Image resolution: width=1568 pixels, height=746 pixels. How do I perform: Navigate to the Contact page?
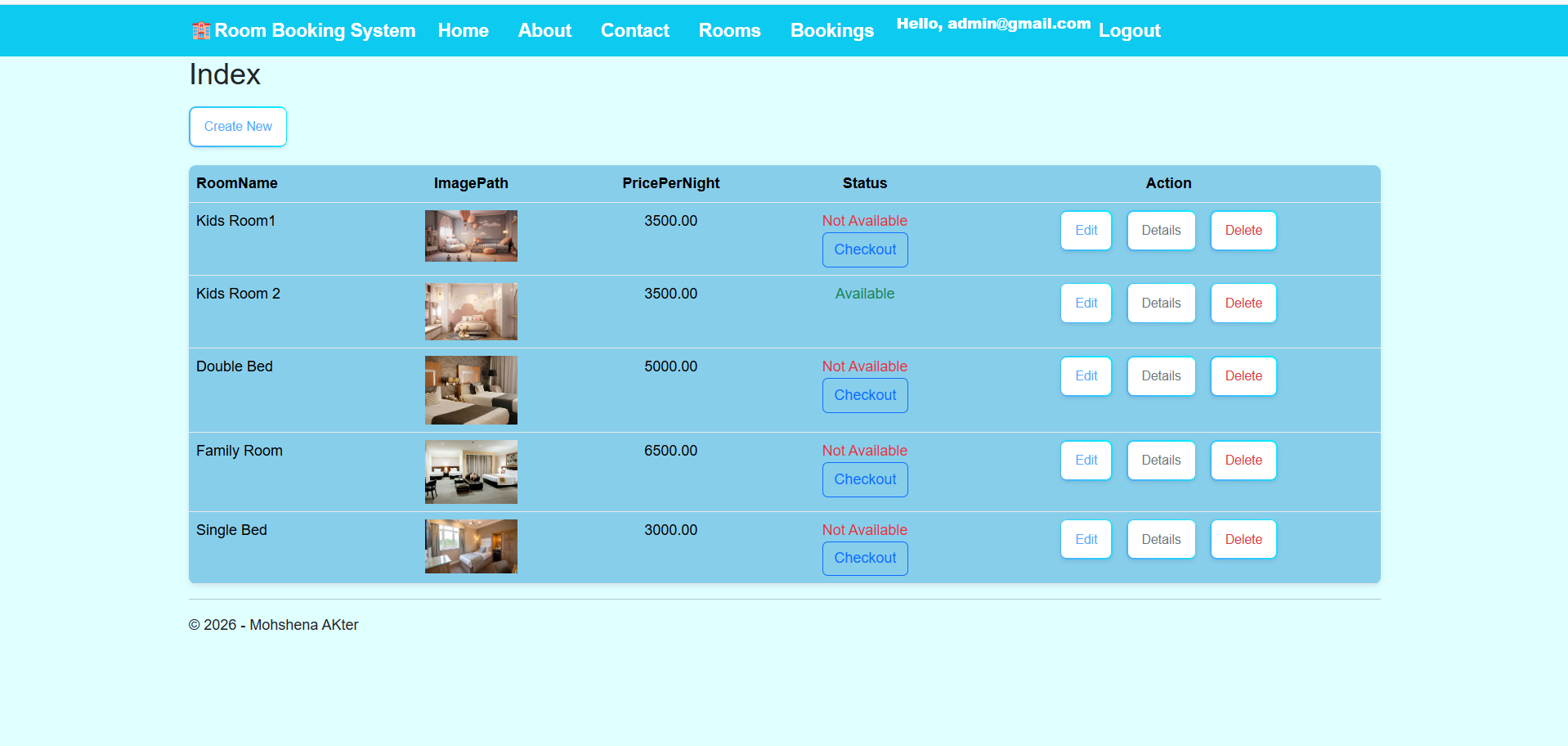(634, 30)
